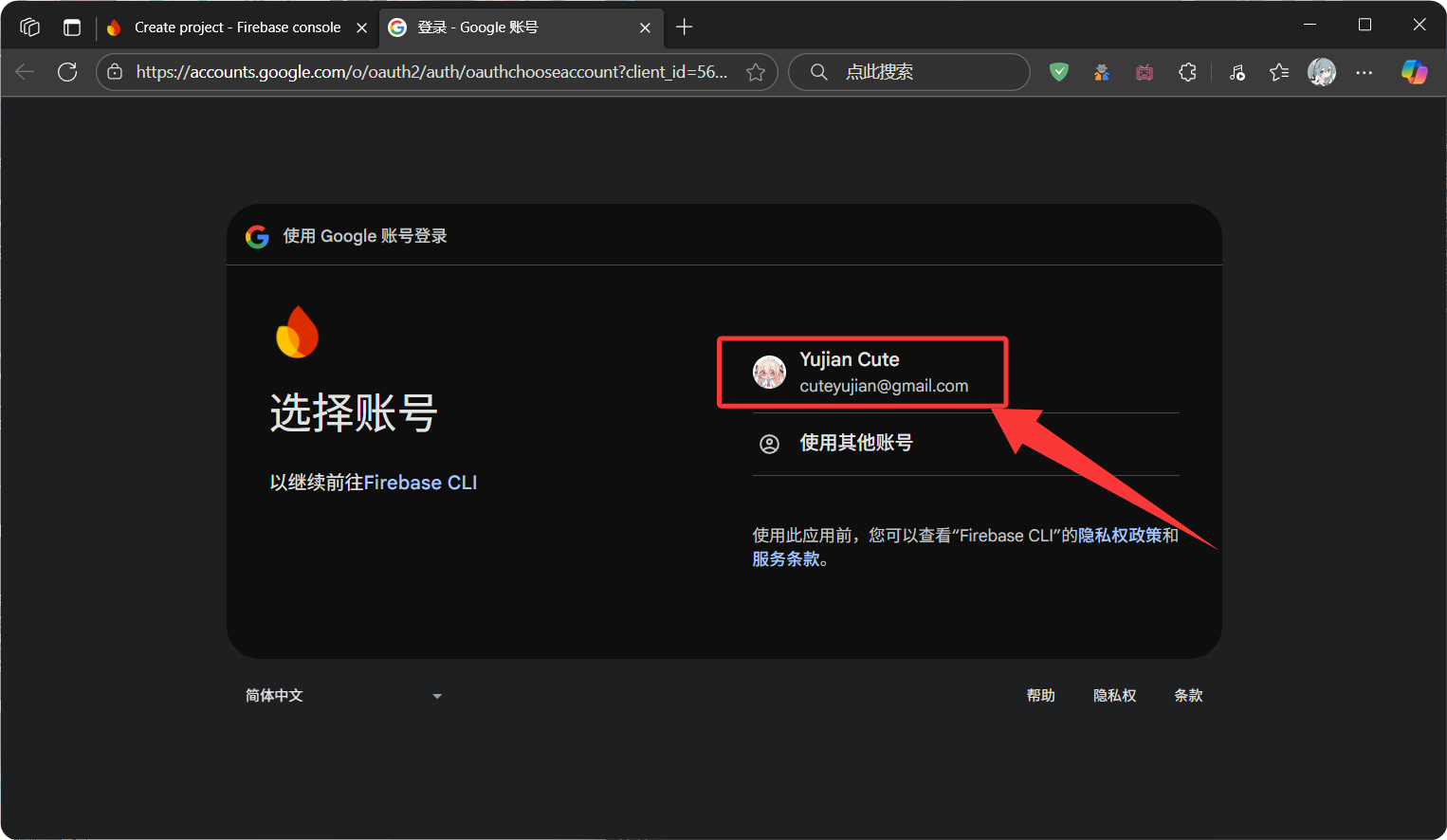Open a new browser tab
The width and height of the screenshot is (1447, 840).
pyautogui.click(x=684, y=27)
